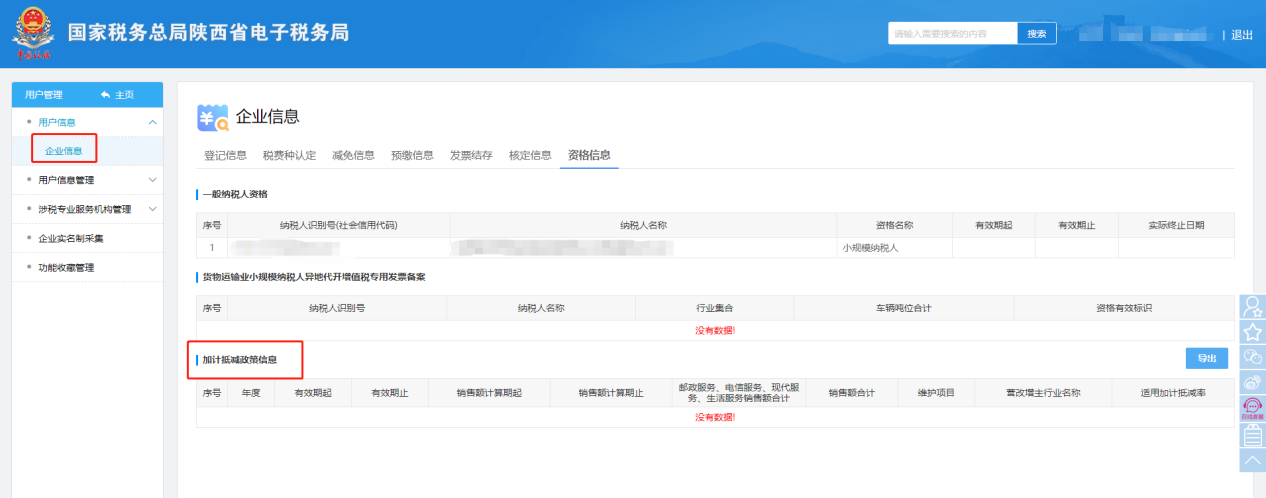Screen dimensions: 1266x498
Task: Go to 主页 from sidebar header
Action: tap(118, 95)
